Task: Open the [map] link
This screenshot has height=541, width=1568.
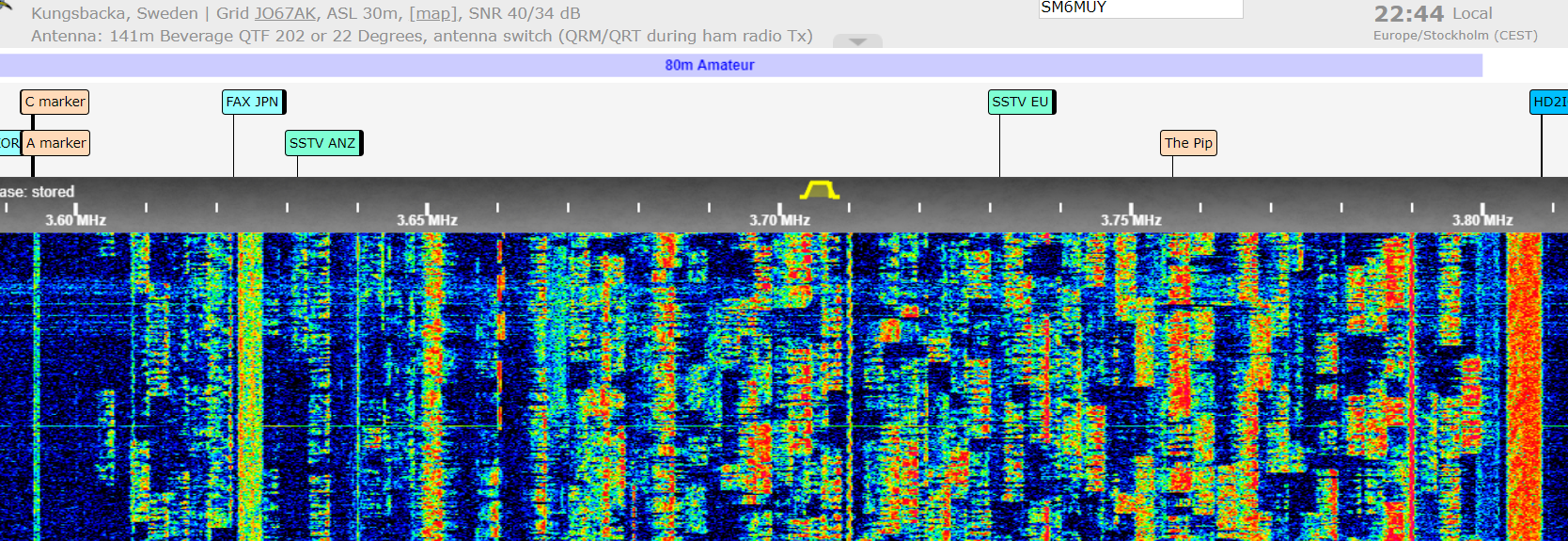Action: pos(432,13)
